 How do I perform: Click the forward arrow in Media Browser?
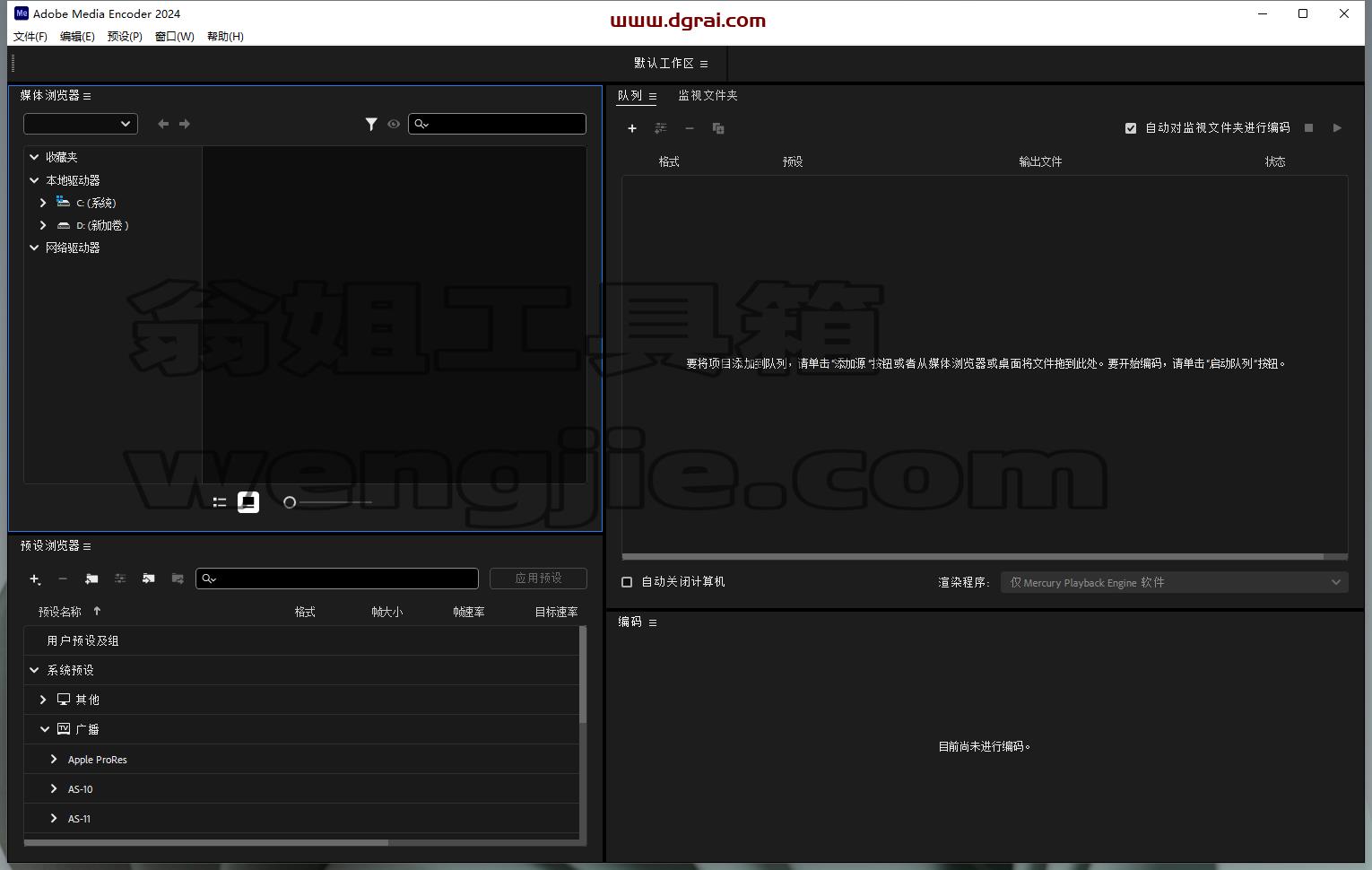point(185,124)
